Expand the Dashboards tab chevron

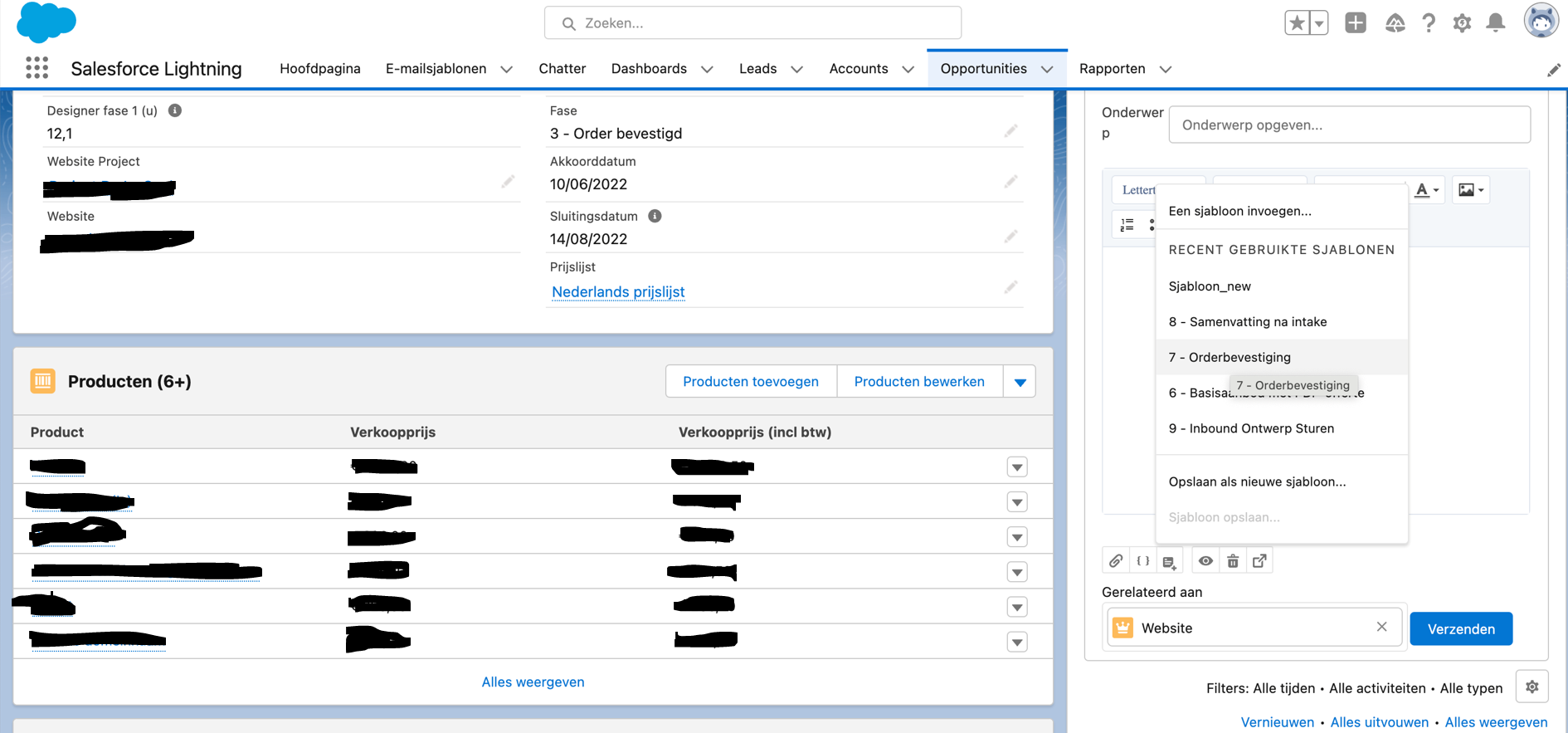707,70
